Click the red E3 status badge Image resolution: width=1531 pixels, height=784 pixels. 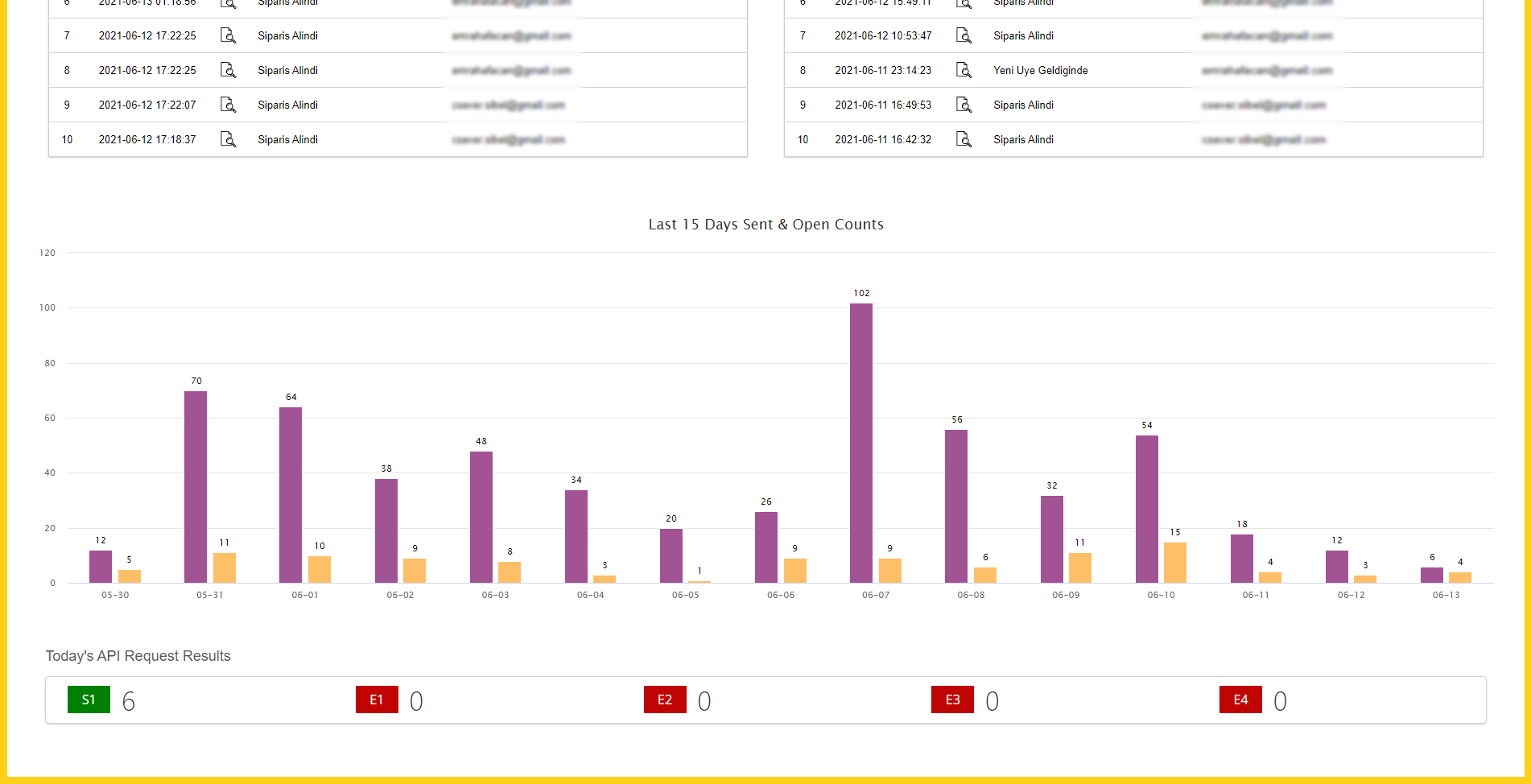pyautogui.click(x=952, y=699)
